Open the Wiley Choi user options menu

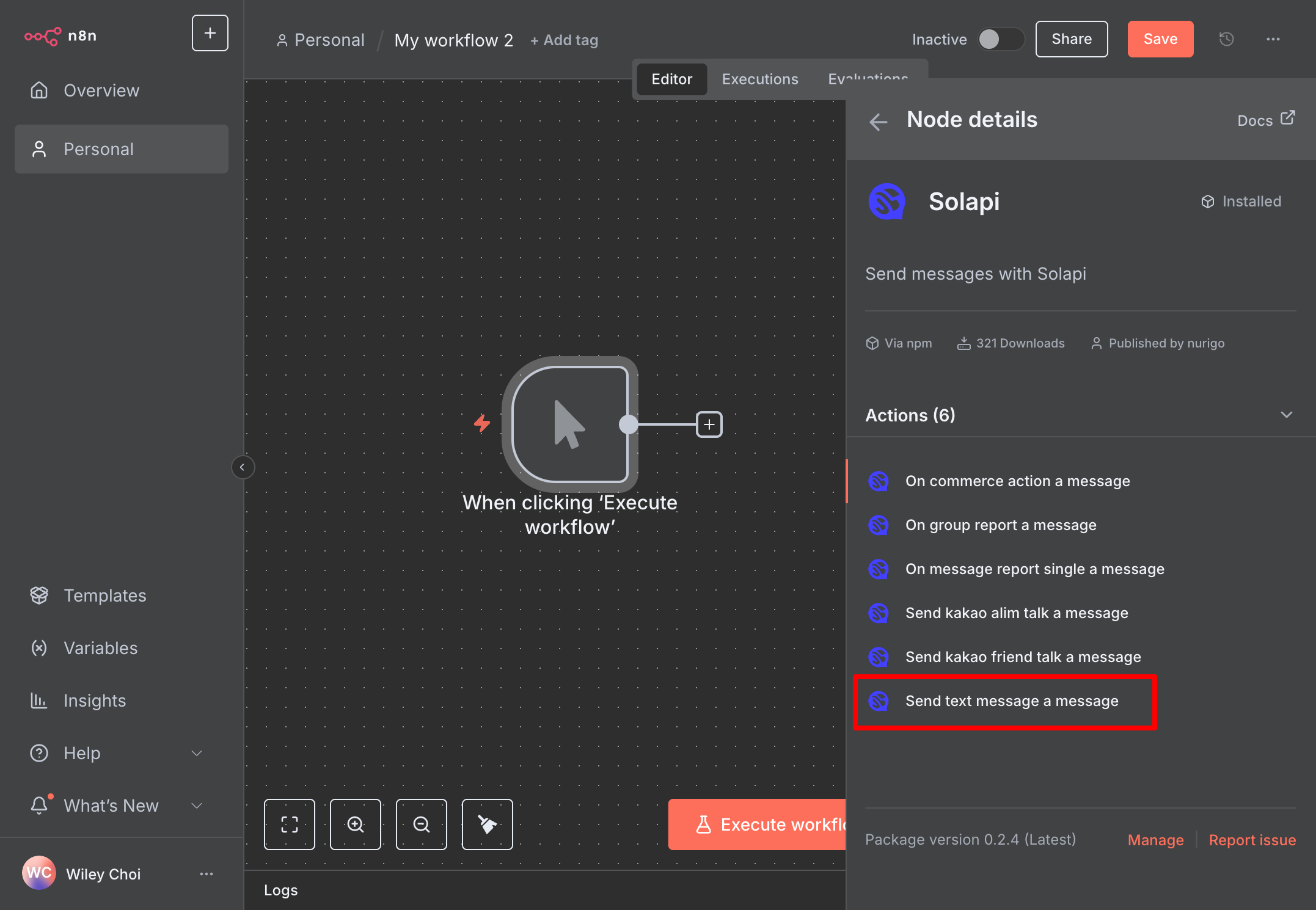[207, 874]
